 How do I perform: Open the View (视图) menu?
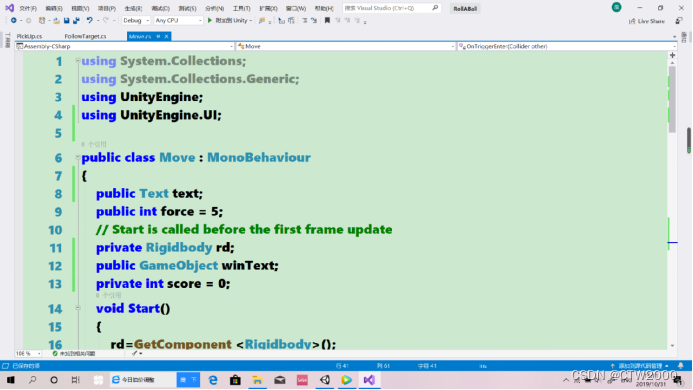click(x=80, y=8)
